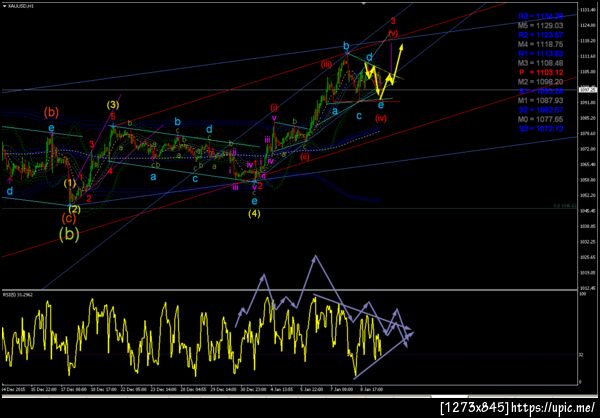Click the highlighted current price tag on price axis
The width and height of the screenshot is (600, 418).
click(x=589, y=90)
